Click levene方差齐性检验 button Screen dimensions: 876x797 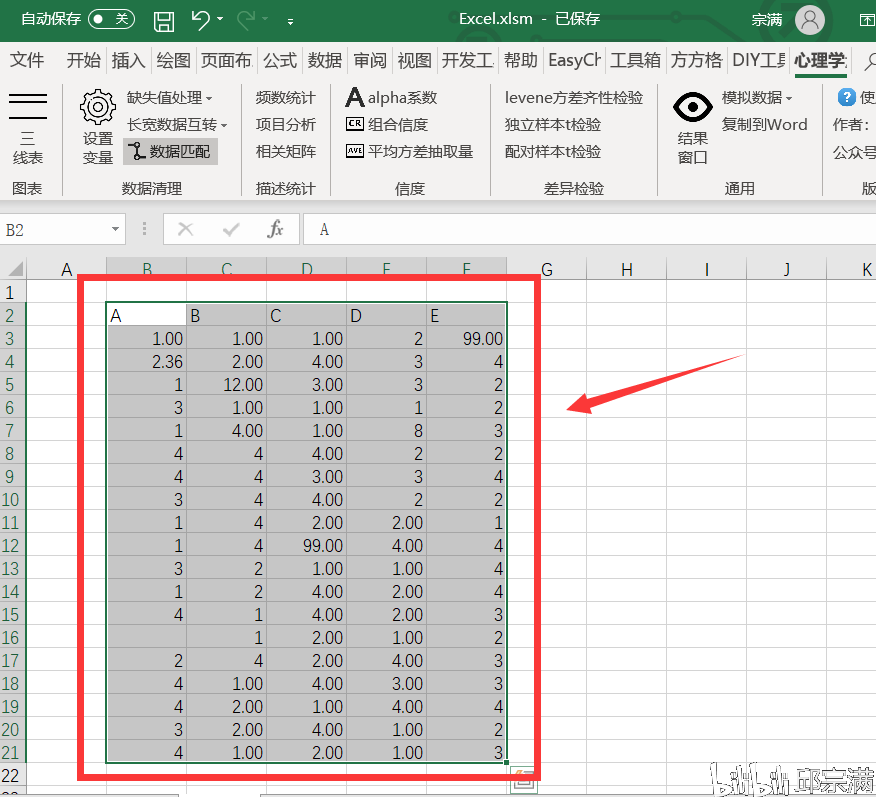(574, 98)
